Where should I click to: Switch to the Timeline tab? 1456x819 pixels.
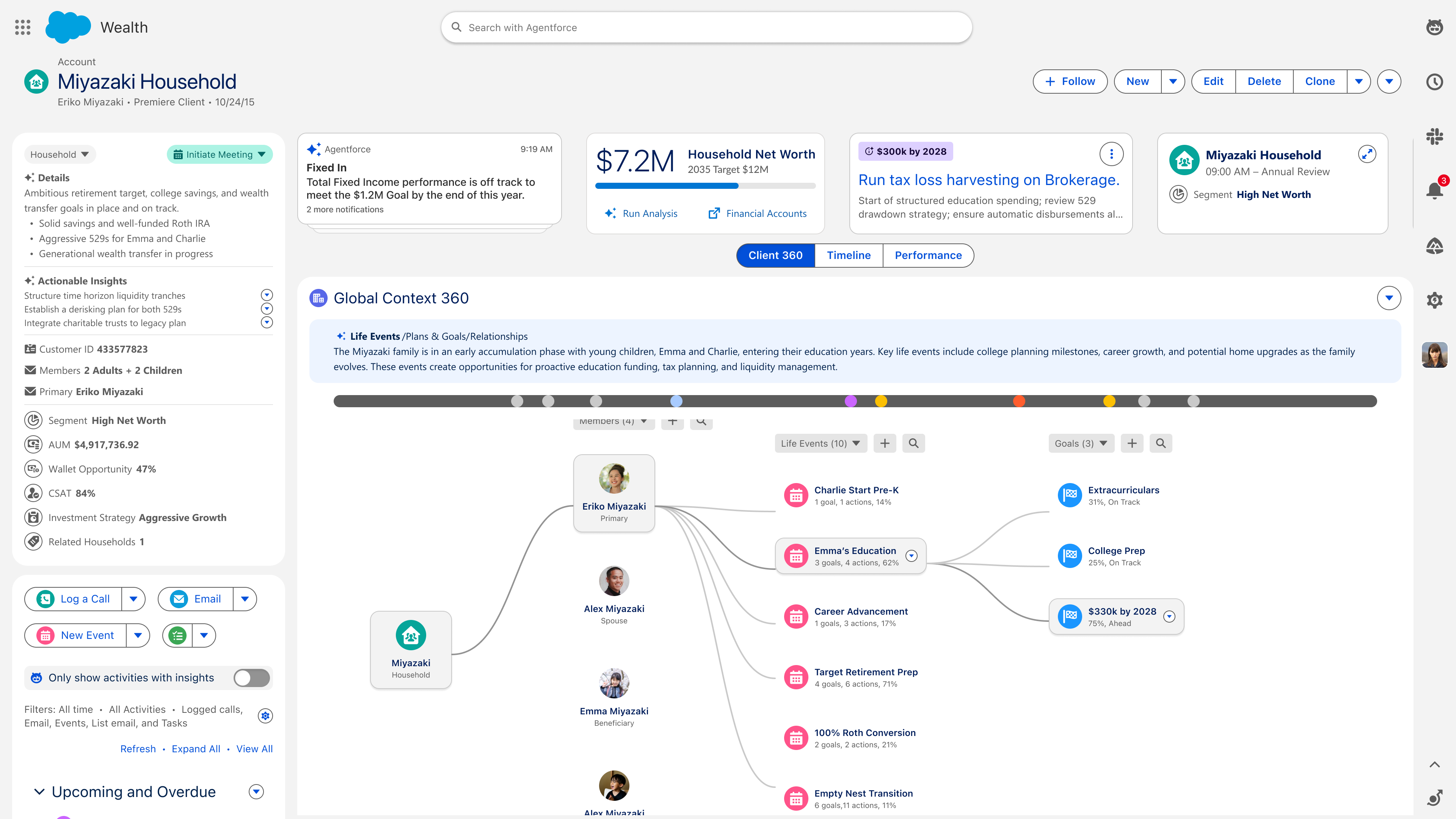[849, 256]
